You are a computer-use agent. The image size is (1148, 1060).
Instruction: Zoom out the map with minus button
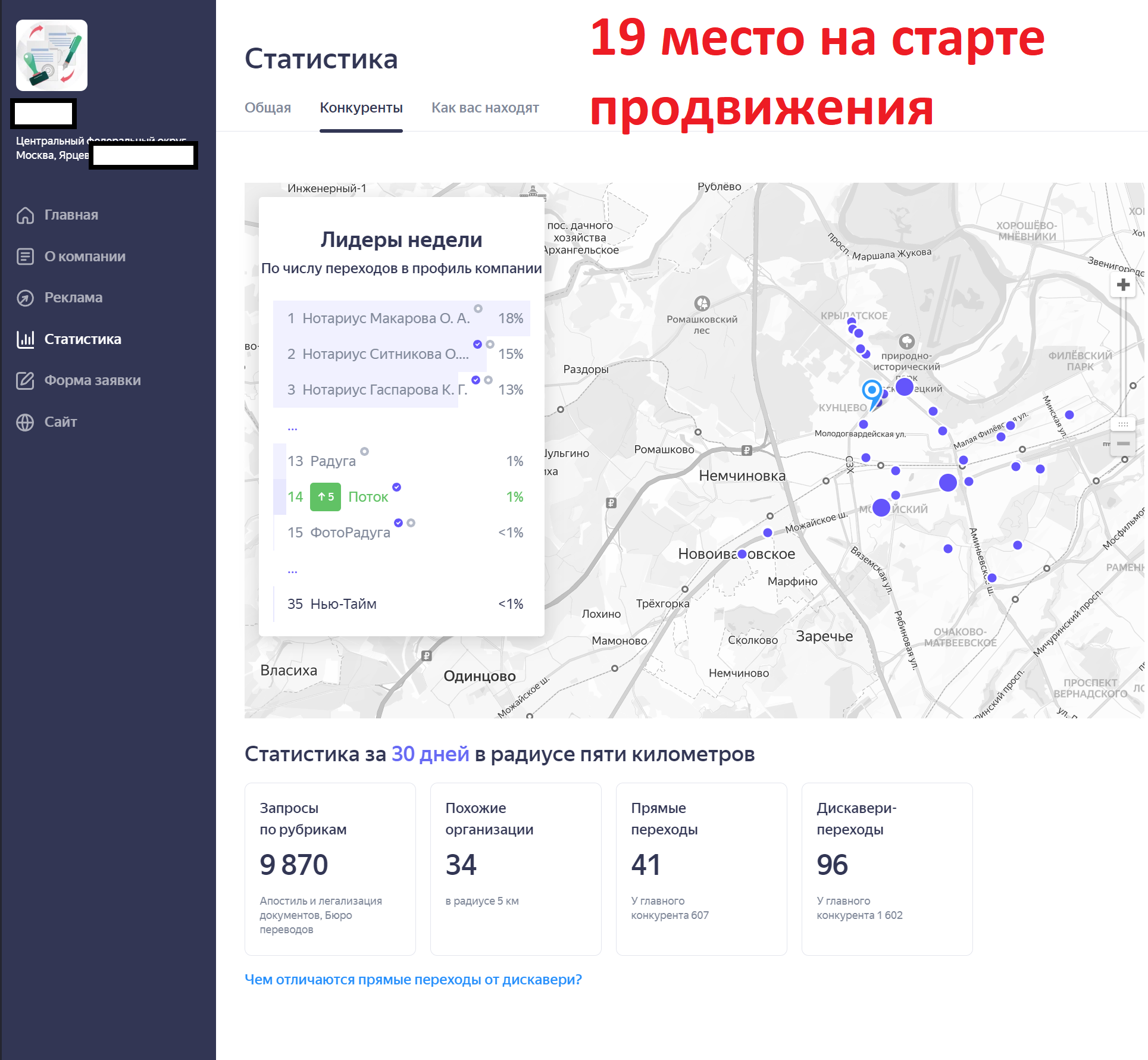point(1123,443)
